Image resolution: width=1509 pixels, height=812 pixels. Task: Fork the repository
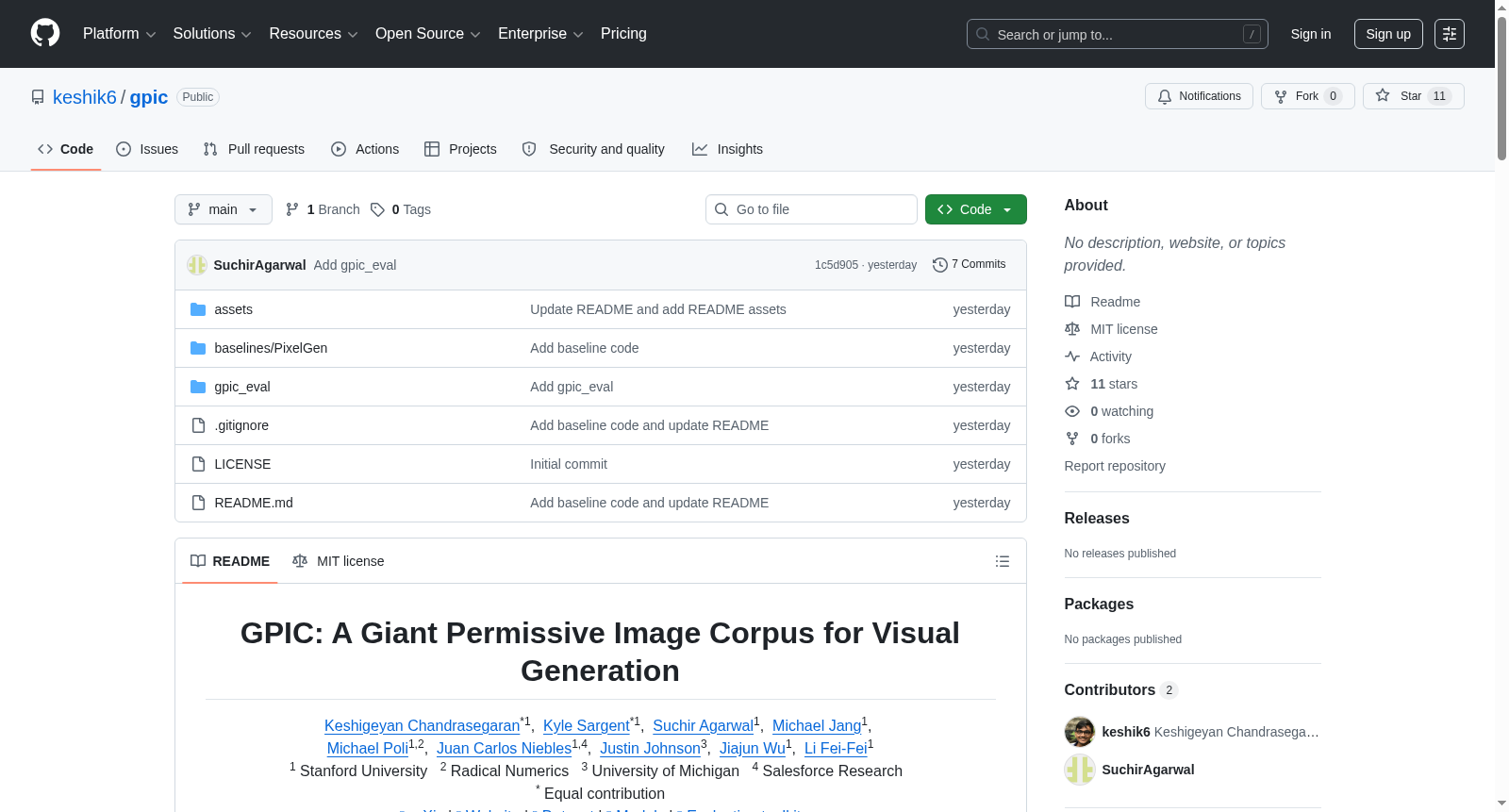coord(1307,96)
